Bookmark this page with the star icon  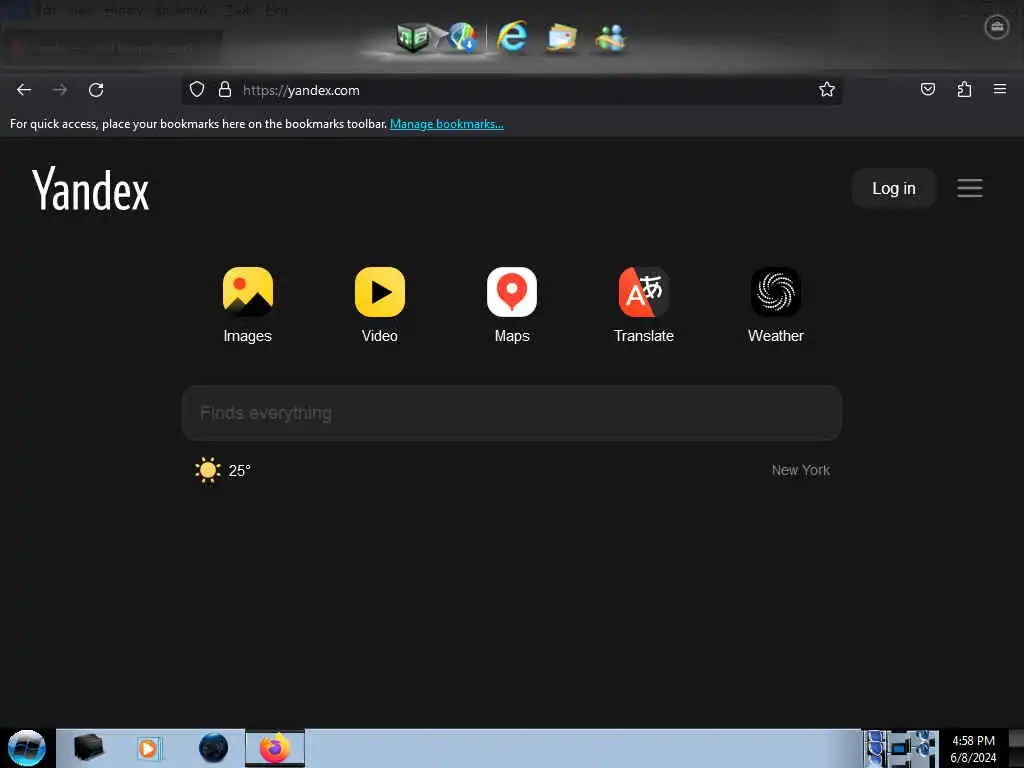click(827, 89)
